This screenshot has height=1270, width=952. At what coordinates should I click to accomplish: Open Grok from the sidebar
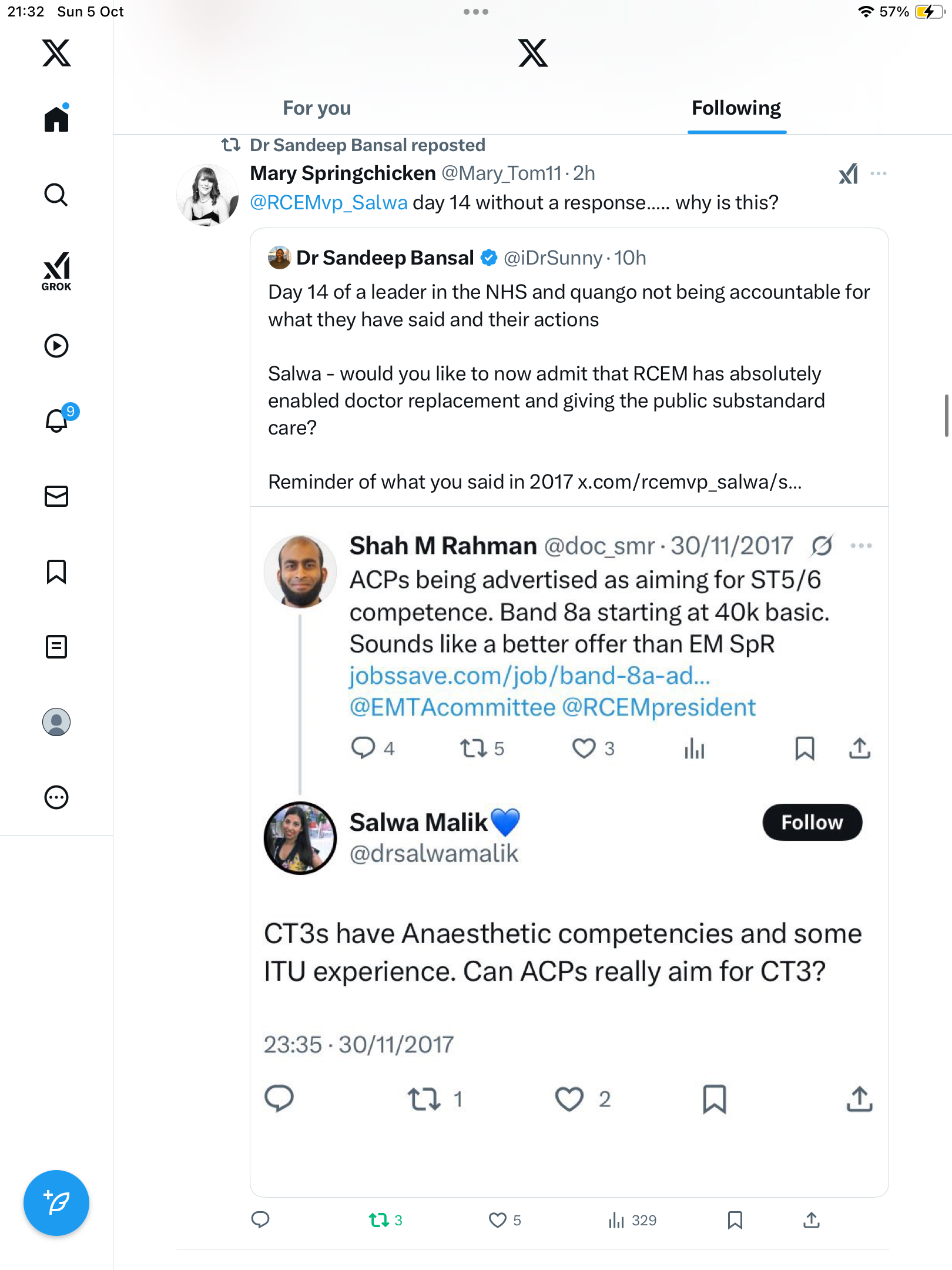point(56,271)
